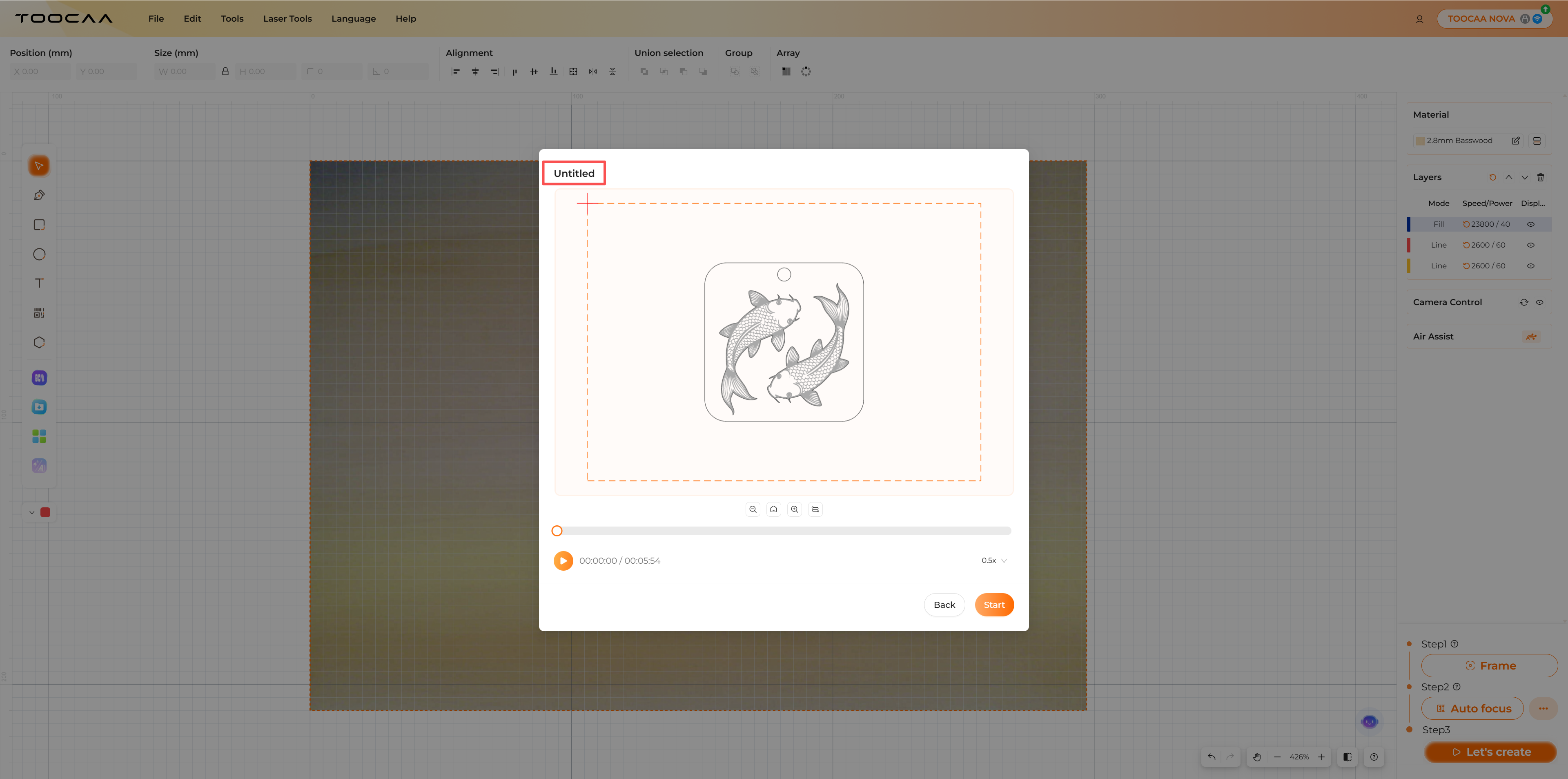
Task: Click the Start button
Action: click(x=993, y=605)
